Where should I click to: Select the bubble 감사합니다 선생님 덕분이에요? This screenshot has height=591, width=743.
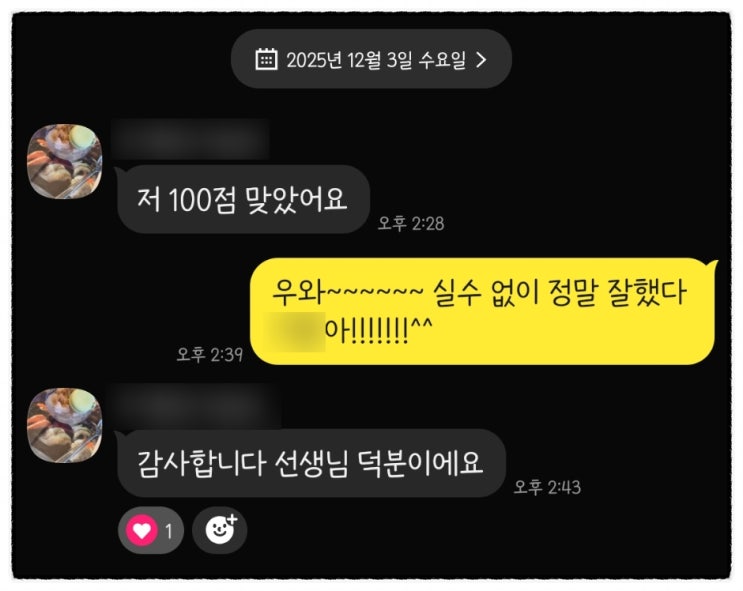[x=311, y=463]
